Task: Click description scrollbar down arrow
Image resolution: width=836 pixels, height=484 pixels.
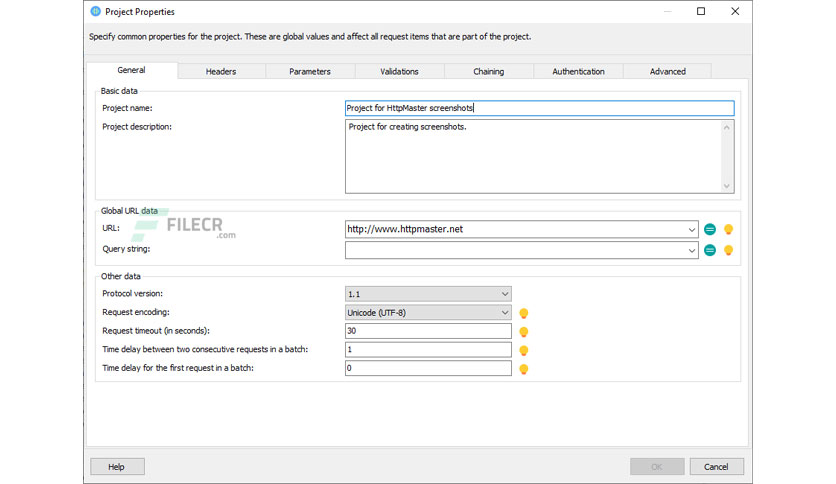Action: pos(727,186)
